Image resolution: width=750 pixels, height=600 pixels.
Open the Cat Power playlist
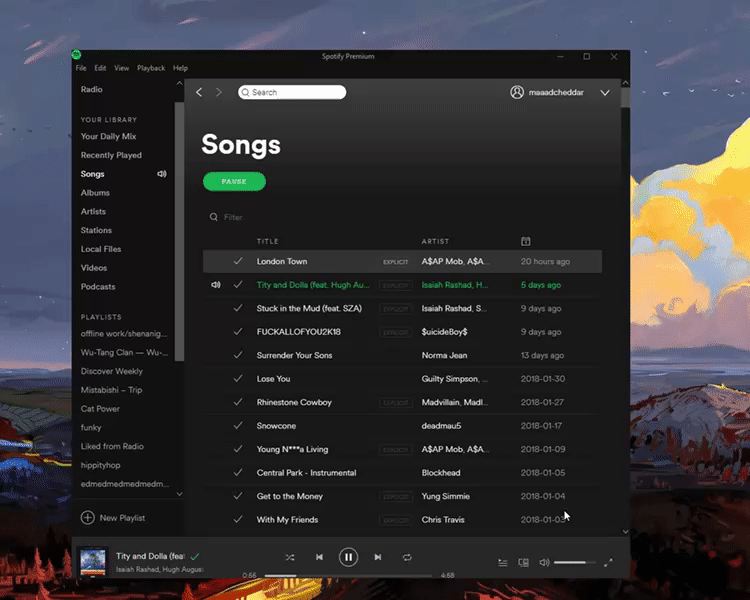100,409
